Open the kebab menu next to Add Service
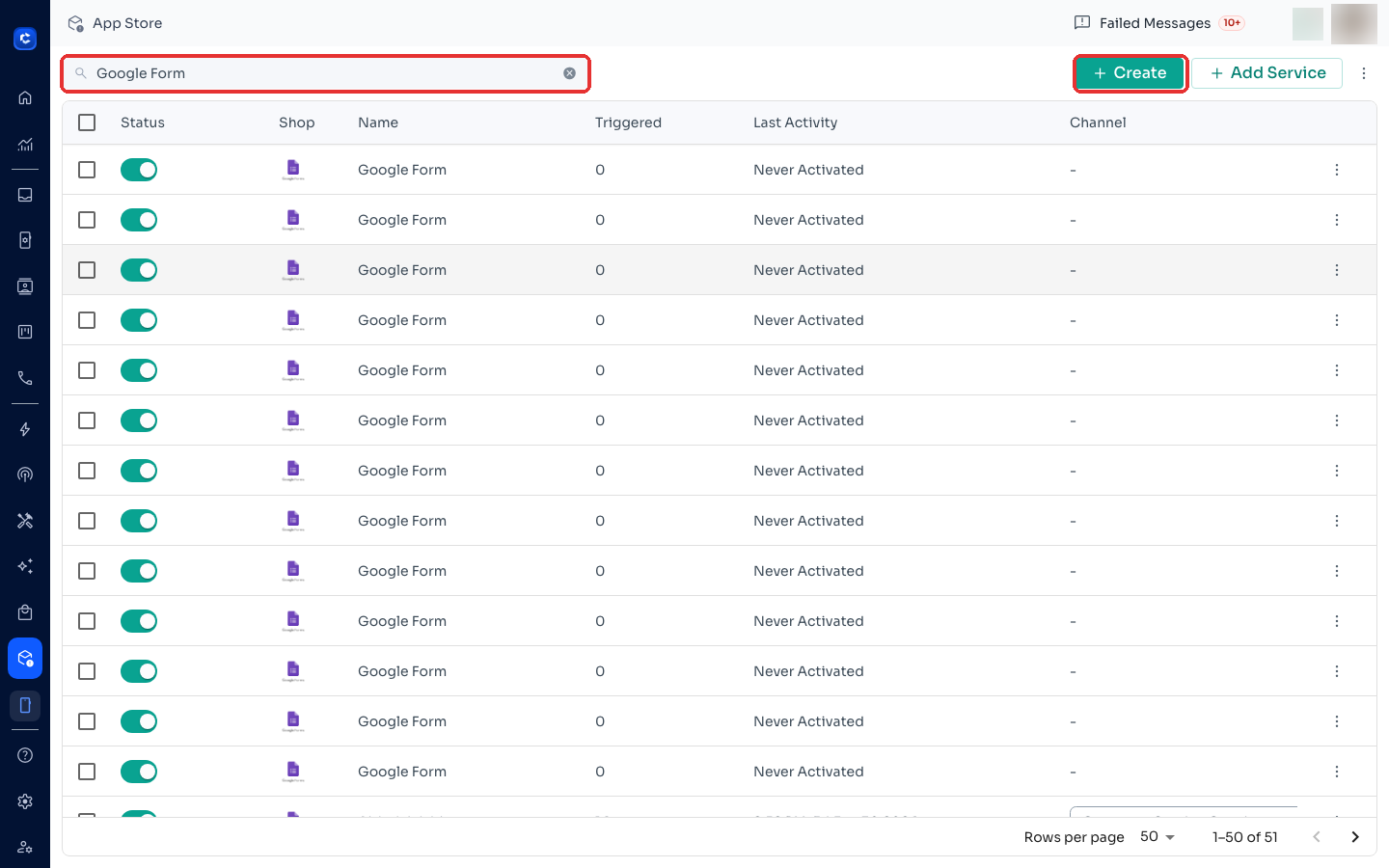Screen dimensions: 1389x868 (x=1364, y=73)
